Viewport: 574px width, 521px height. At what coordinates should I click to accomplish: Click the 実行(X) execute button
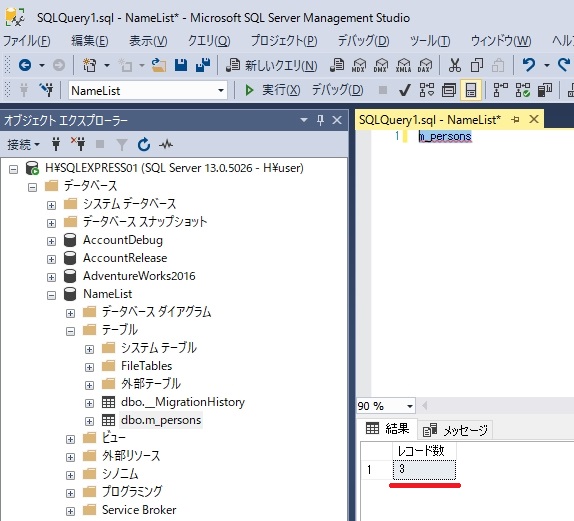coord(272,90)
